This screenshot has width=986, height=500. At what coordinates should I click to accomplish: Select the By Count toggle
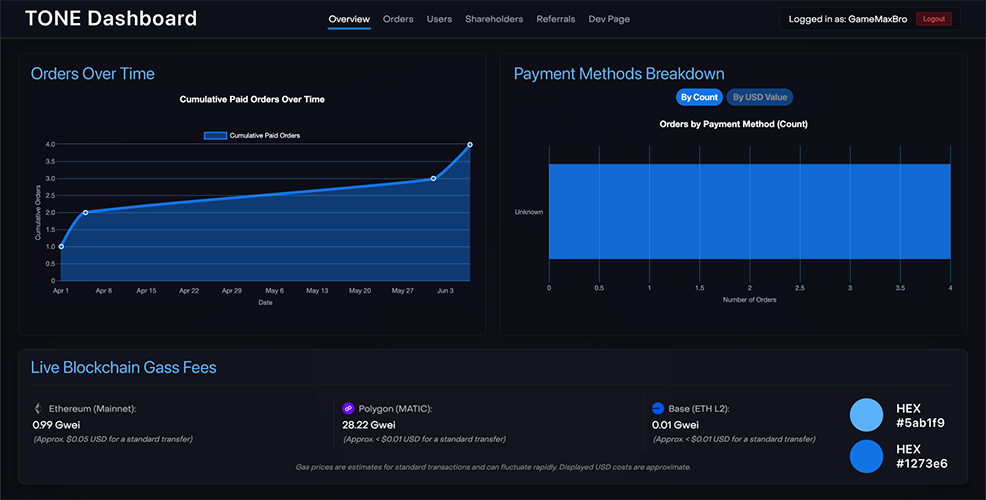(698, 97)
